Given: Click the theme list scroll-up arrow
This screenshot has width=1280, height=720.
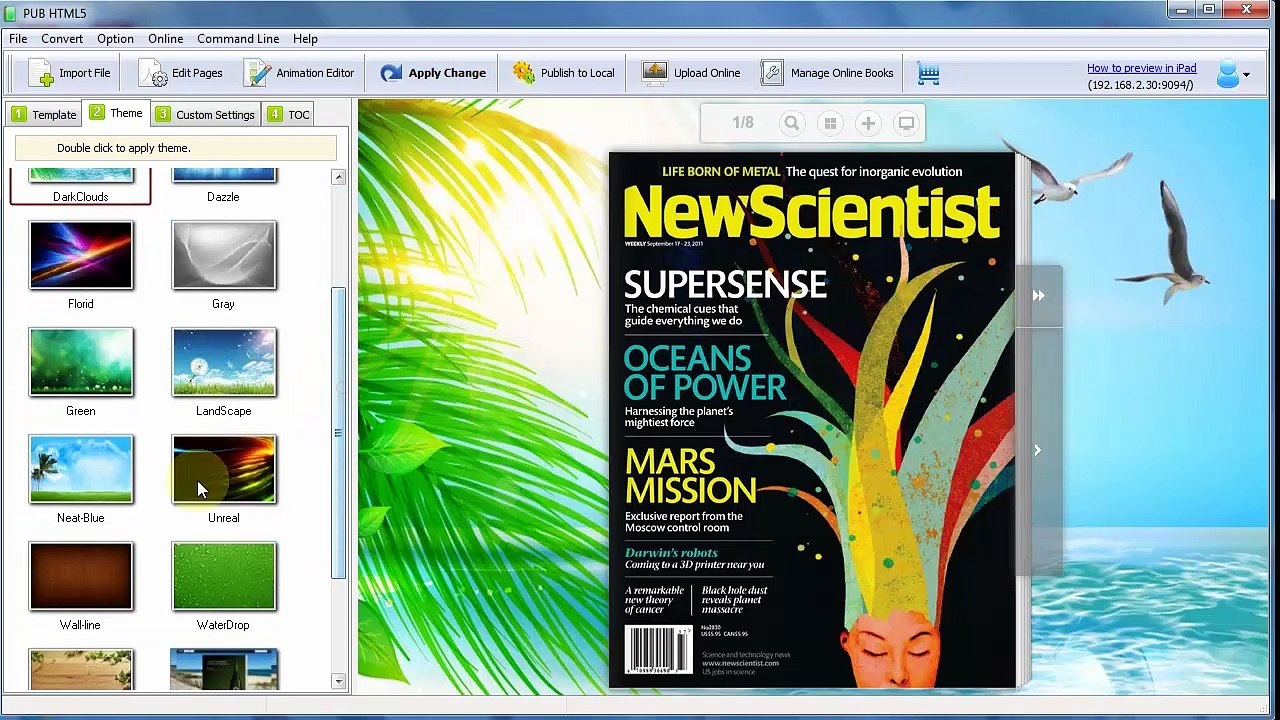Looking at the screenshot, I should coord(338,177).
